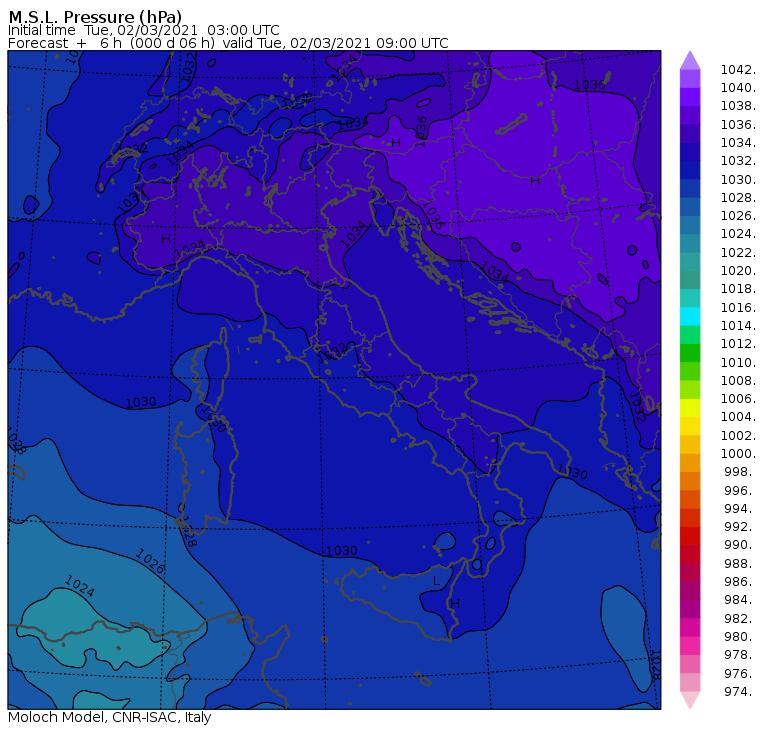Click the title text M.S.L. Pressure (hPa)
The image size is (760, 731).
coord(95,17)
